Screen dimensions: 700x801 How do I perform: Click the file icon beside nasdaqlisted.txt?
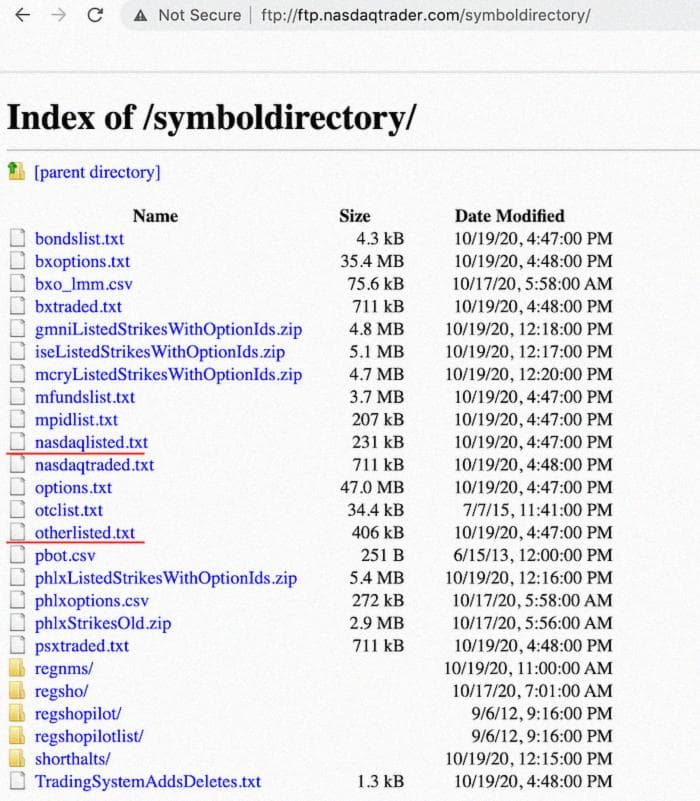(x=17, y=441)
